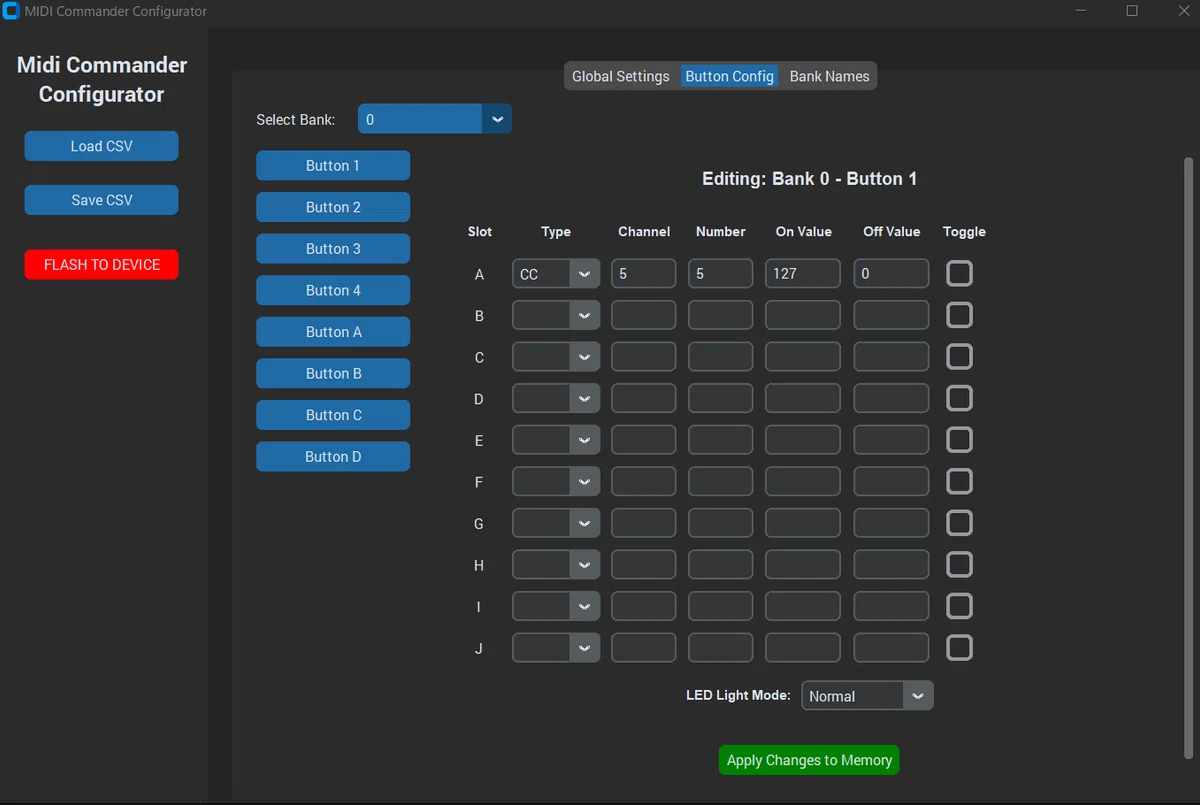Pick Button D to edit
1200x805 pixels.
[333, 456]
